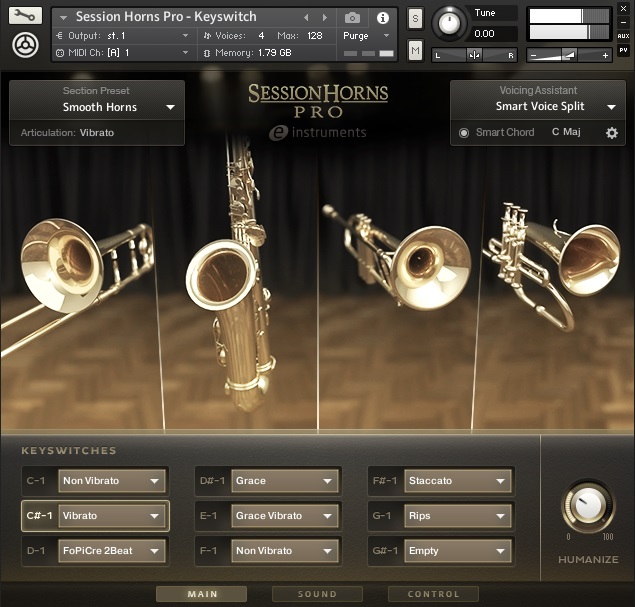Viewport: 635px width, 607px height.
Task: Open Smart Chord settings gear
Action: [x=612, y=133]
